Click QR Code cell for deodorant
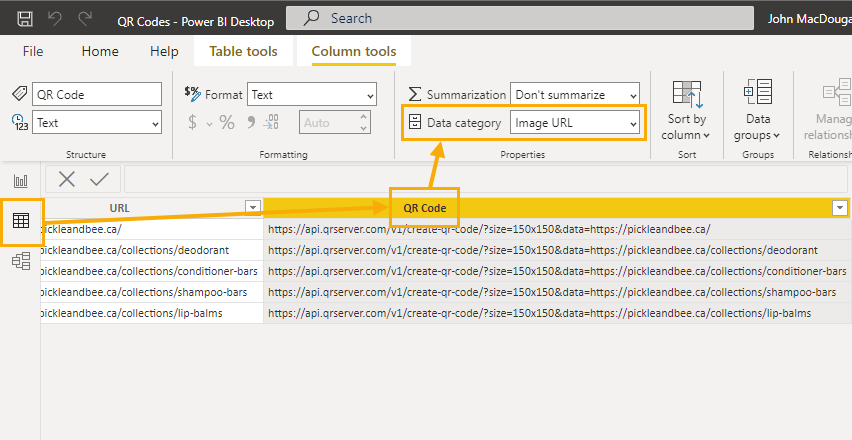This screenshot has height=440, width=852. [x=557, y=250]
